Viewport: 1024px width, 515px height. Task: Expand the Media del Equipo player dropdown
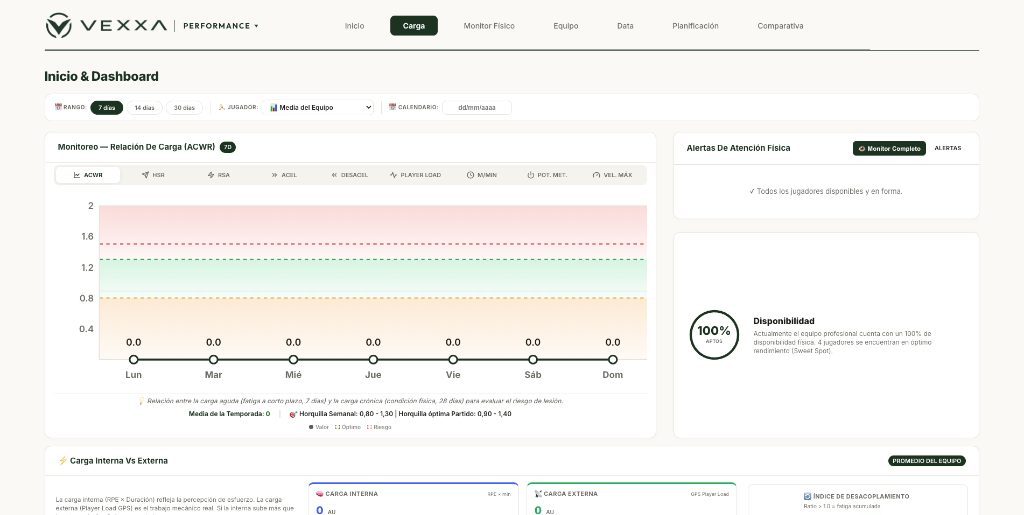(317, 107)
